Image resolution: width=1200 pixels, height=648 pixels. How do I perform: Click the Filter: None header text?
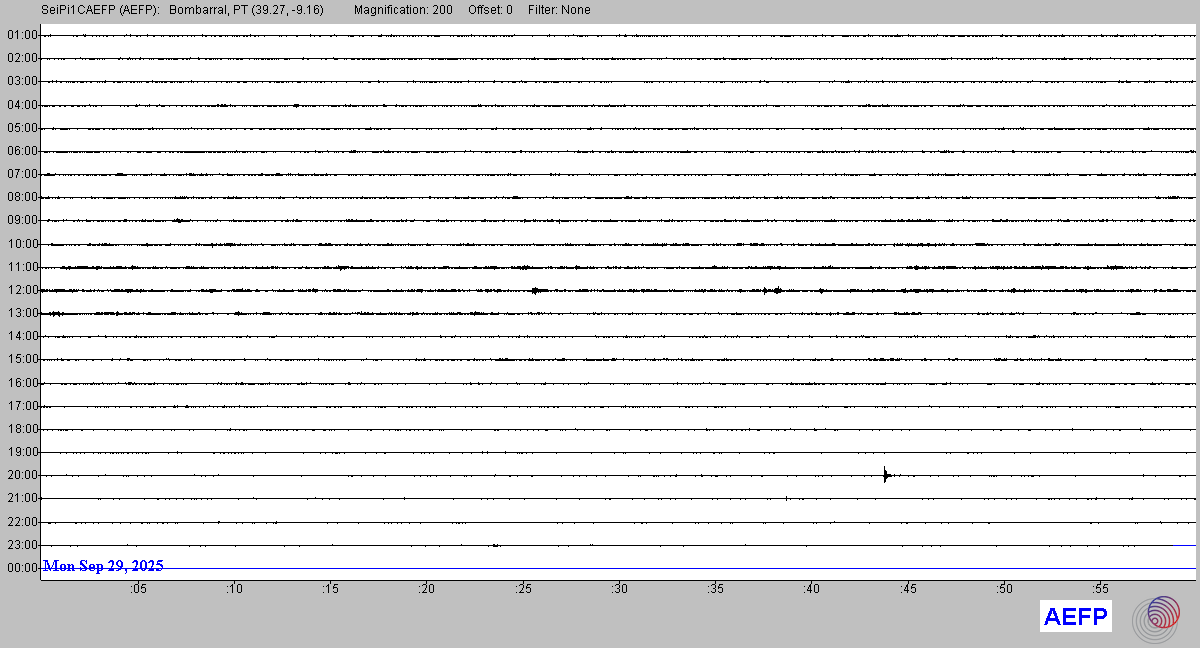pyautogui.click(x=558, y=10)
